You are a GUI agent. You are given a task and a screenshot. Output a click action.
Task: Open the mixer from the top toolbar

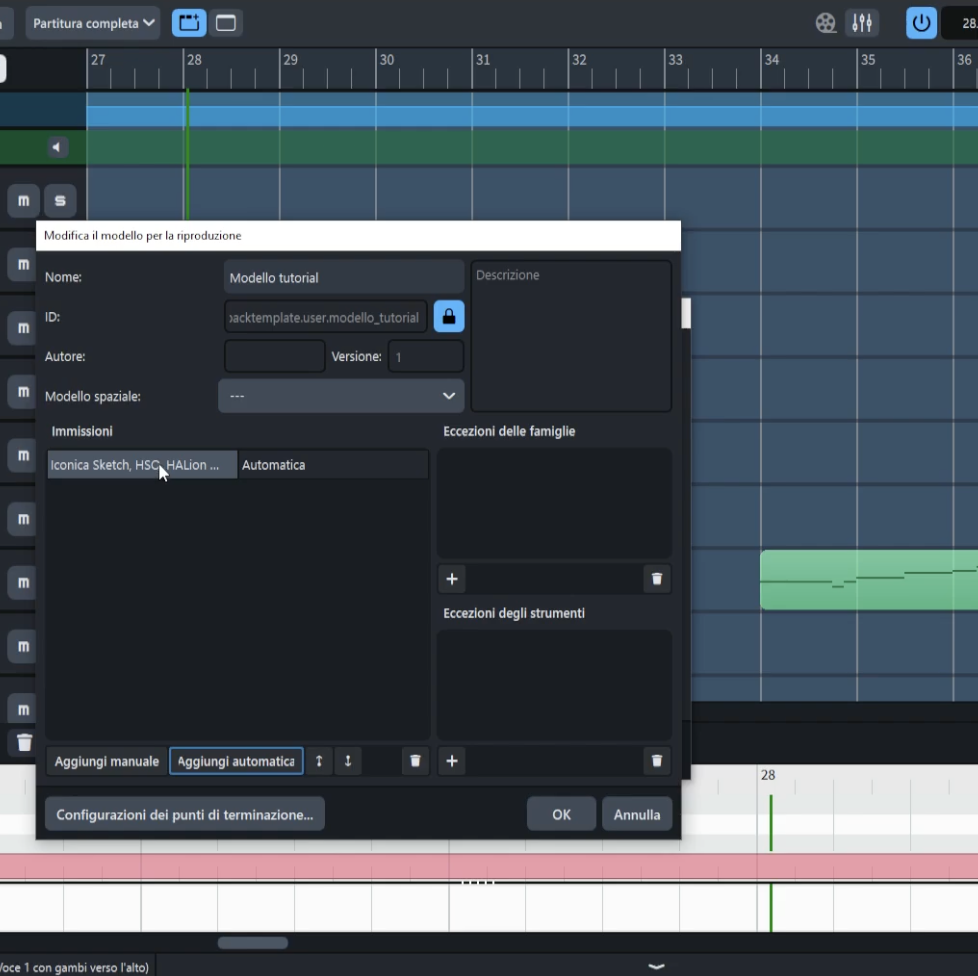pyautogui.click(x=861, y=23)
